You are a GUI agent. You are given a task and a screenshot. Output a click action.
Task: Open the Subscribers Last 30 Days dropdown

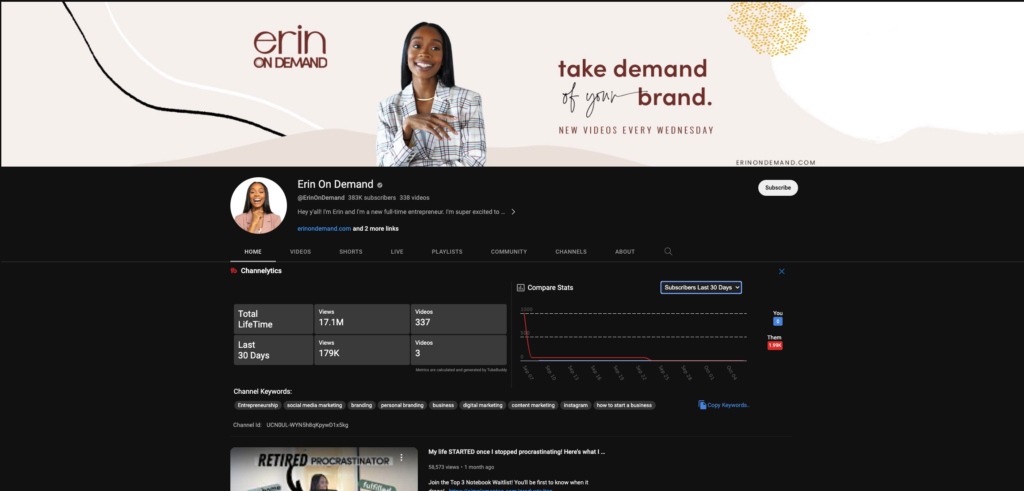pos(701,287)
